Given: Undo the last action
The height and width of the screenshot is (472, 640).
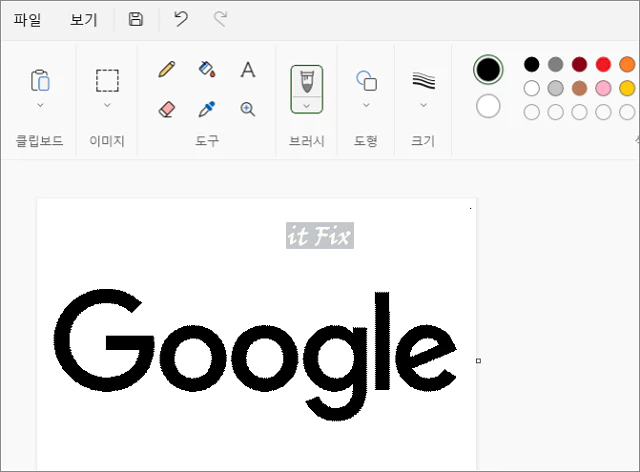Looking at the screenshot, I should pos(181,19).
